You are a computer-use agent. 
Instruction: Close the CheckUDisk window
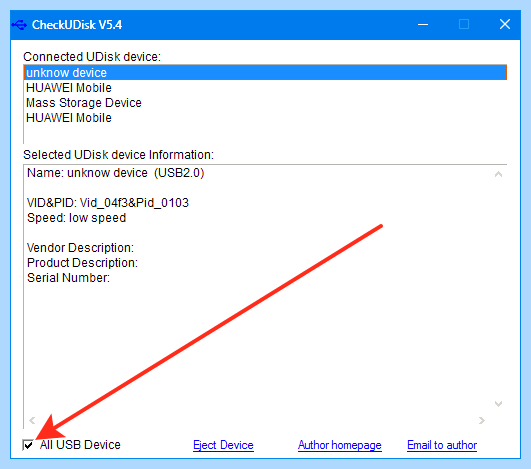[505, 24]
